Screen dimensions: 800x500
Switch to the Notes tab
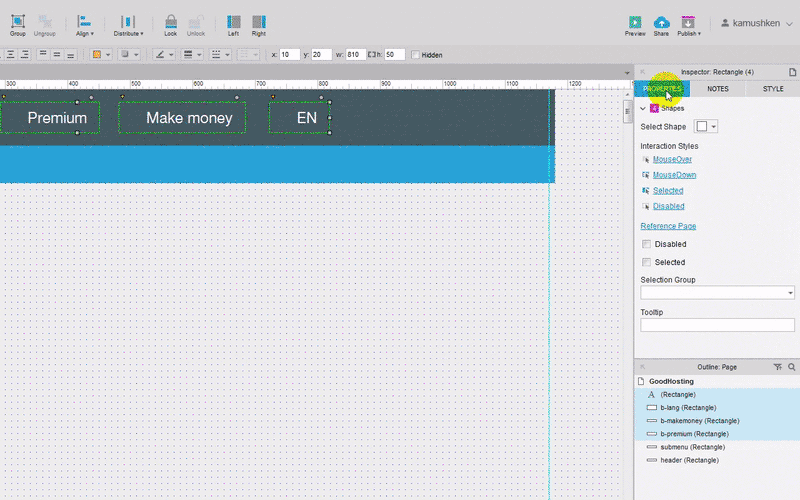coord(717,89)
